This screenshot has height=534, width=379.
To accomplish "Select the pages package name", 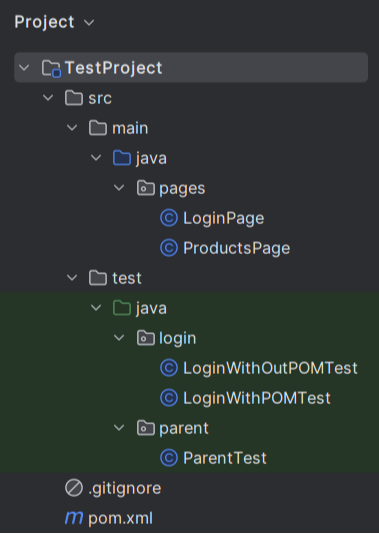I will tap(182, 189).
